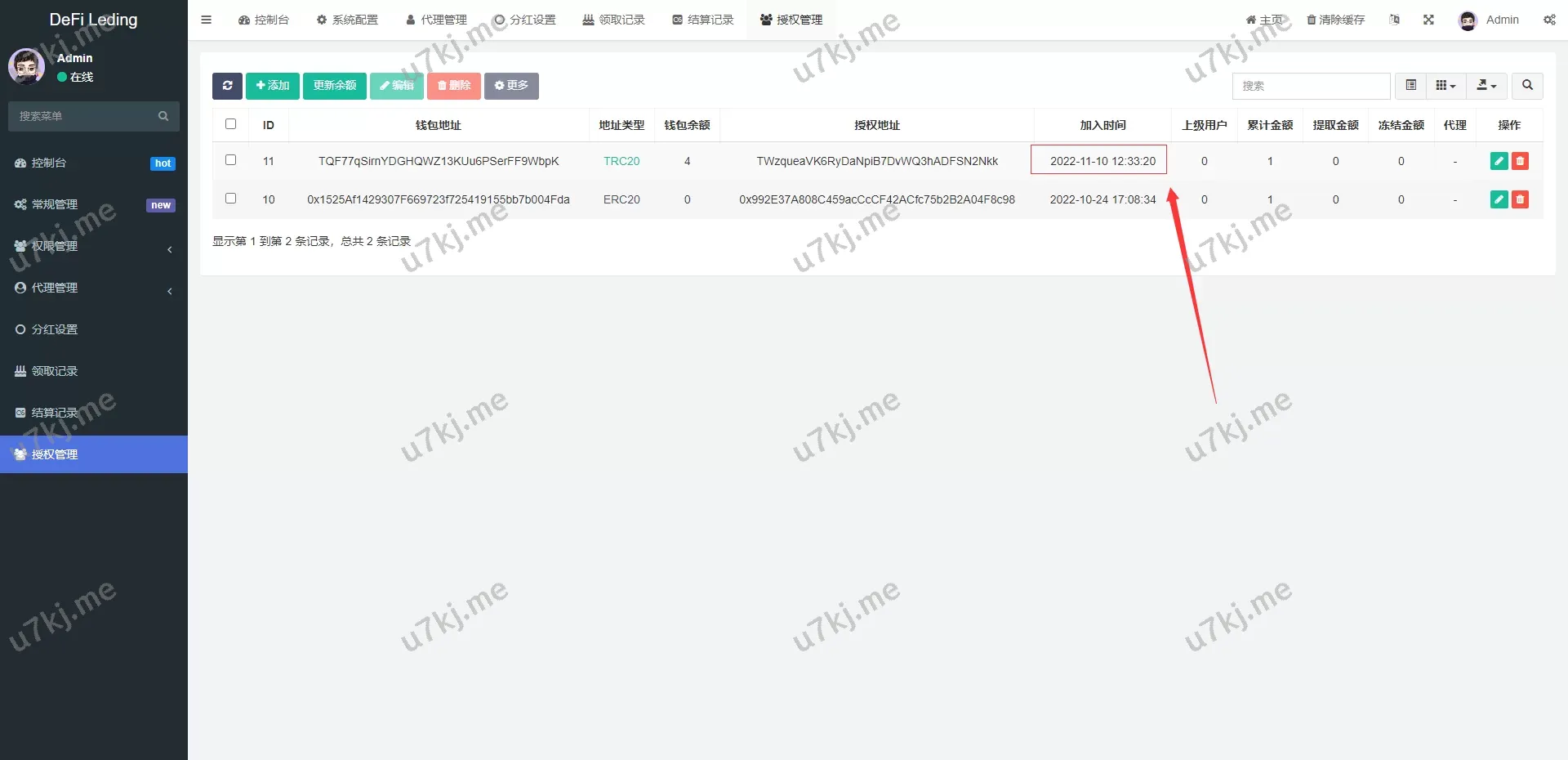The width and height of the screenshot is (1568, 760).
Task: Switch to the 结算记录 top menu item
Action: tap(702, 19)
